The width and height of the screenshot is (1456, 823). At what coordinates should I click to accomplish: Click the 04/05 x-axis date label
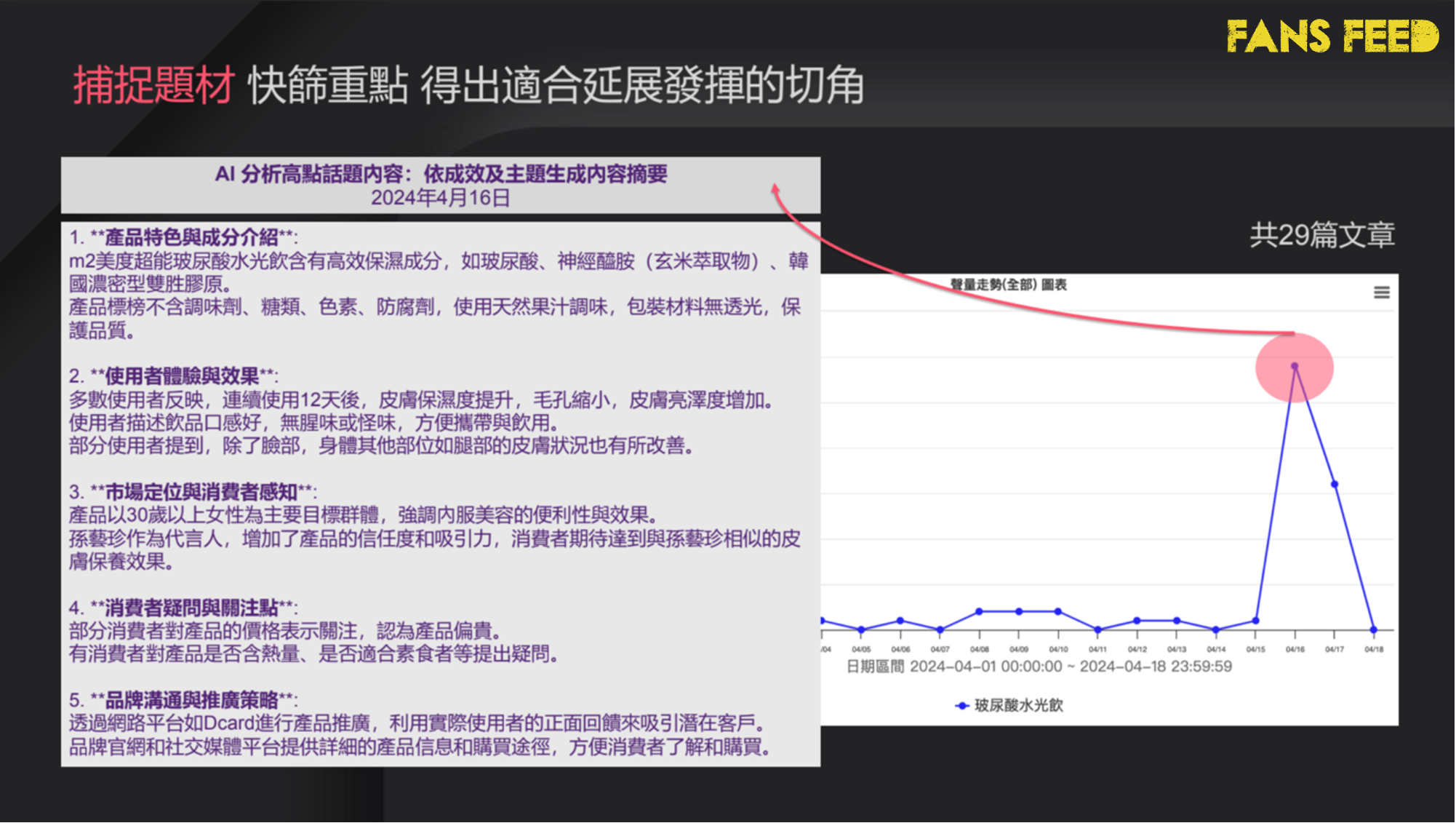point(862,650)
